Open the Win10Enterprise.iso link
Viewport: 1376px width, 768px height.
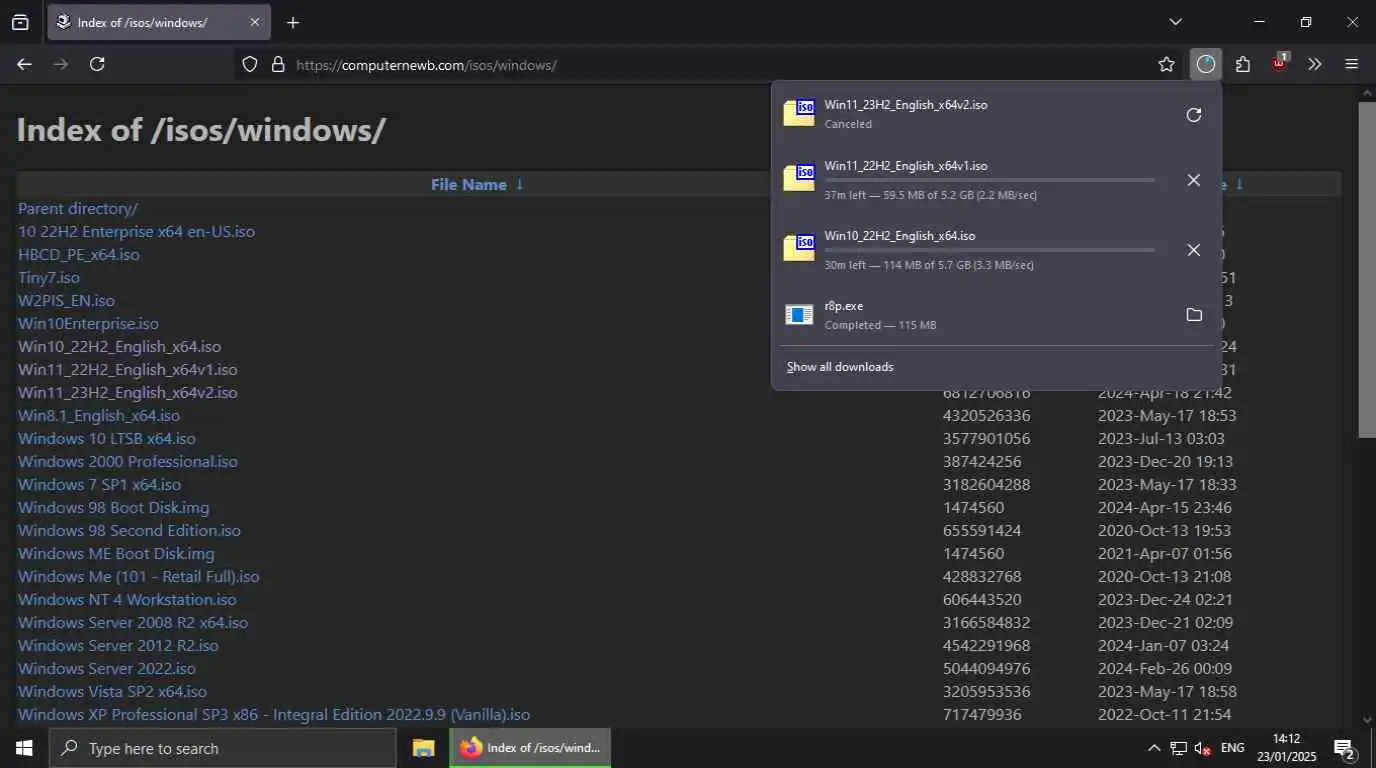[88, 324]
